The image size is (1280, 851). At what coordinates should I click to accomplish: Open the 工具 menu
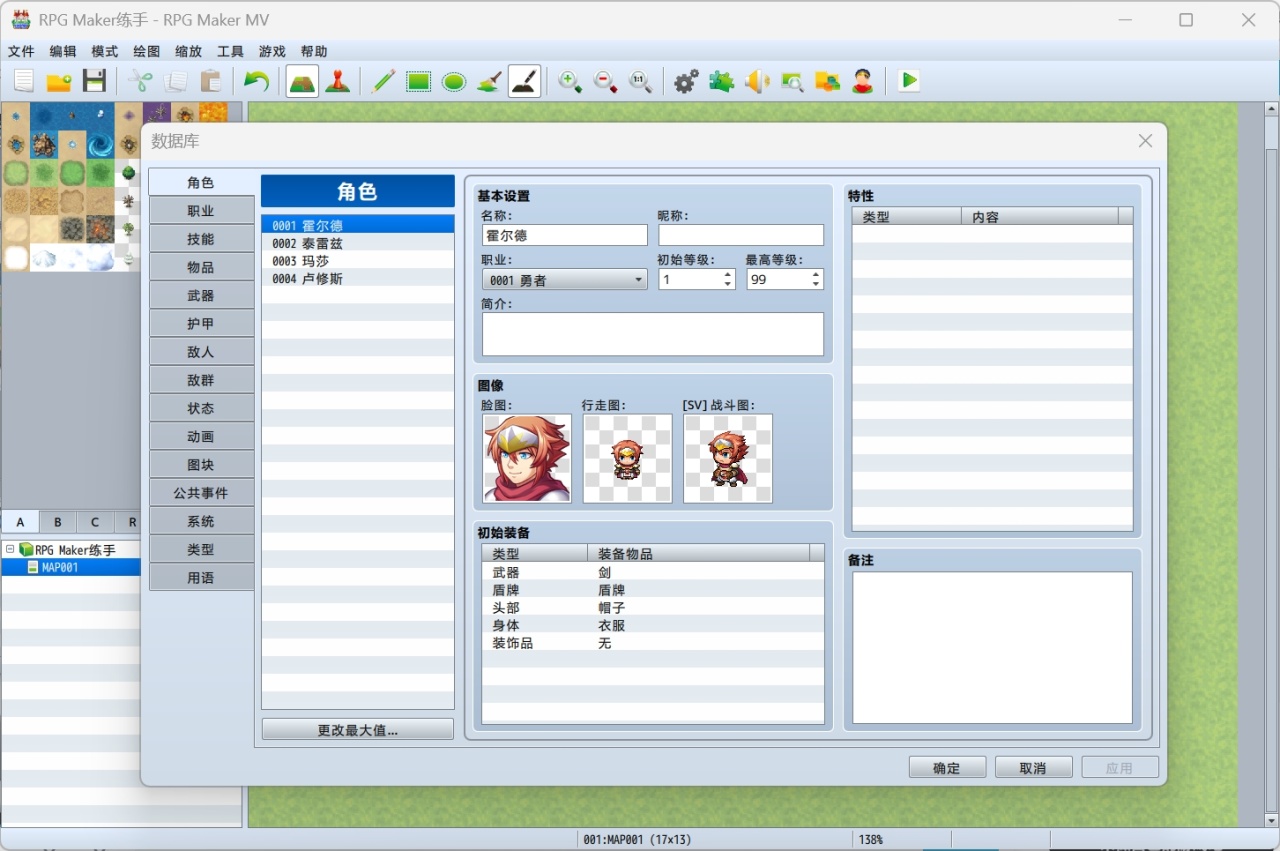pos(231,51)
